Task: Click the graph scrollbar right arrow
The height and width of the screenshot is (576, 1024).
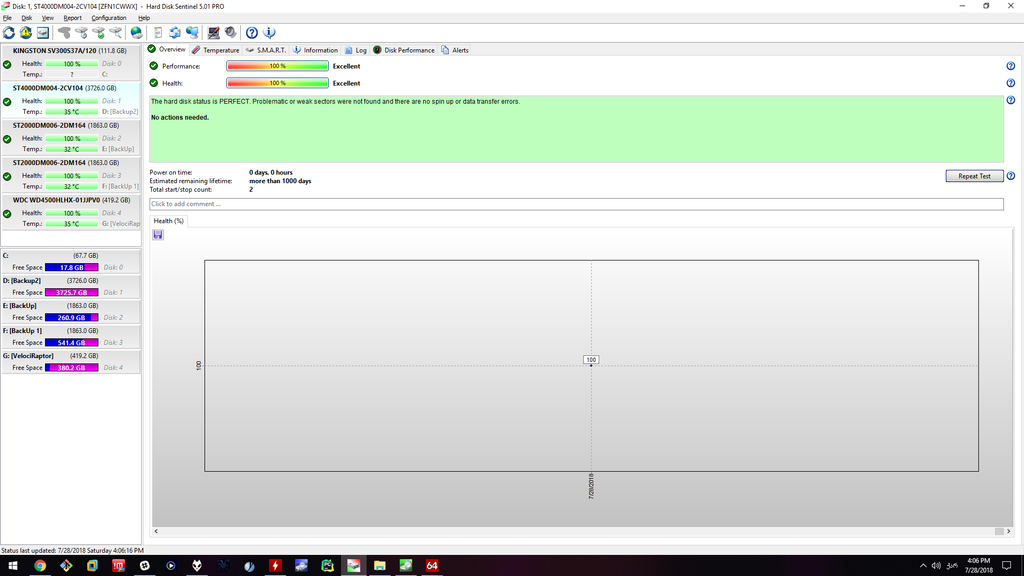Action: point(1008,532)
